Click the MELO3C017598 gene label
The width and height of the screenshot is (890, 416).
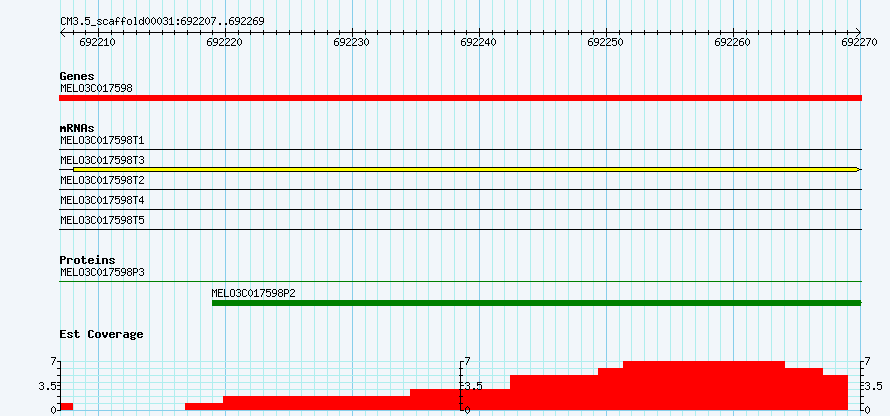[96, 88]
